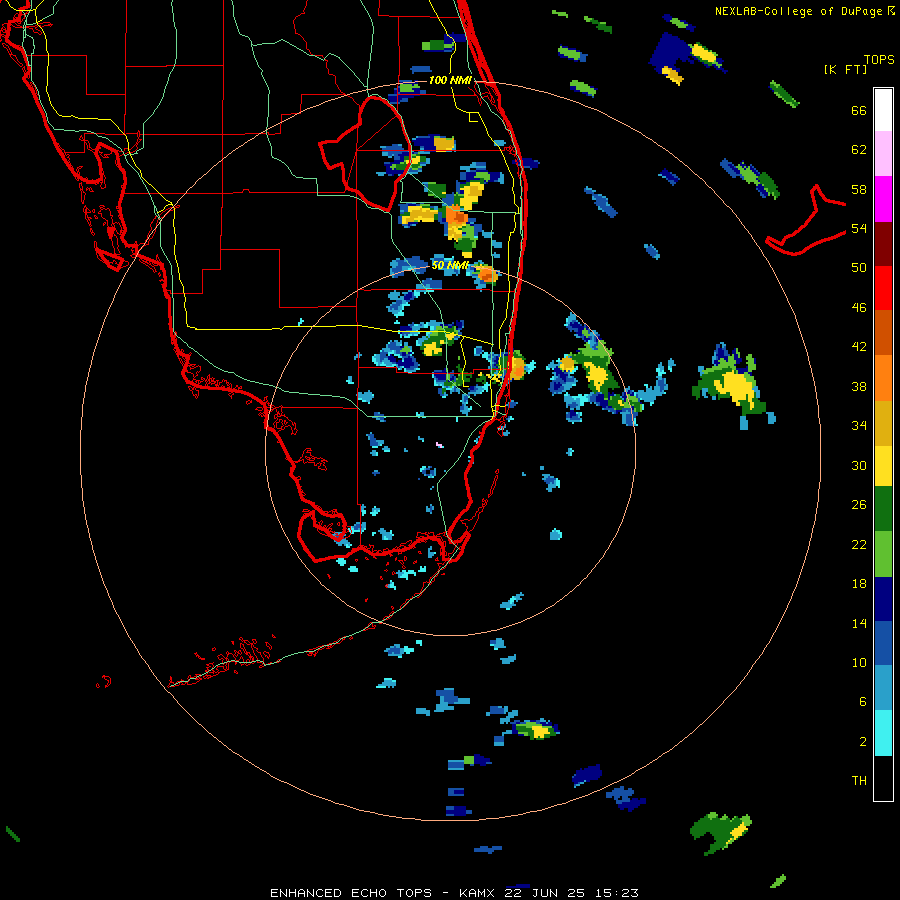The height and width of the screenshot is (900, 900).
Task: Select the magenta legend swatch
Action: (883, 199)
